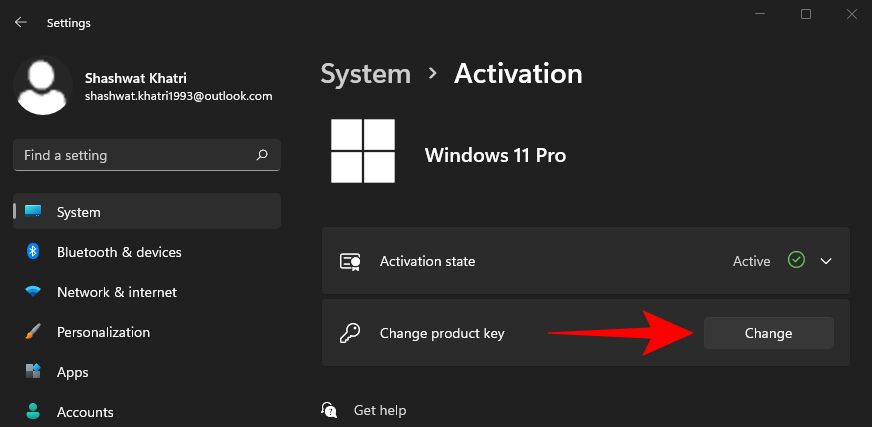The width and height of the screenshot is (872, 427).
Task: Click the Personalization paintbrush icon
Action: point(33,332)
